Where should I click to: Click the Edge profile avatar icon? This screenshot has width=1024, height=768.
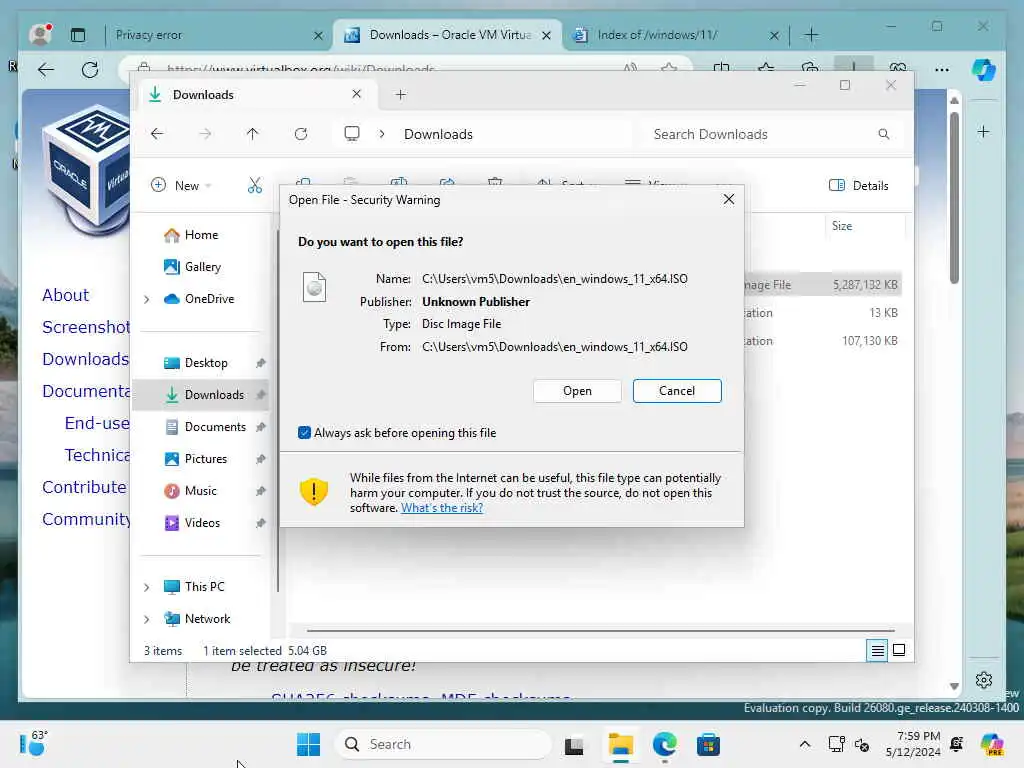(40, 35)
